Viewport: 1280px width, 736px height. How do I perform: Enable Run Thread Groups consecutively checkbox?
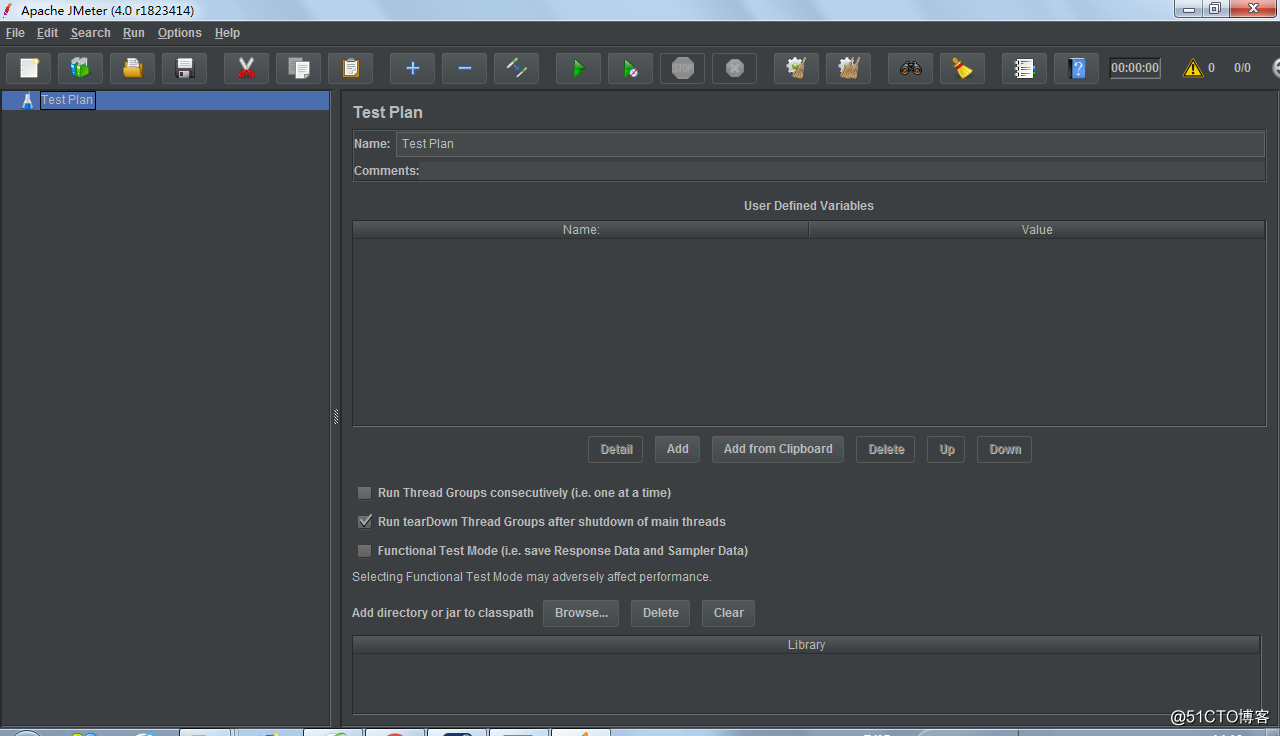(x=365, y=493)
